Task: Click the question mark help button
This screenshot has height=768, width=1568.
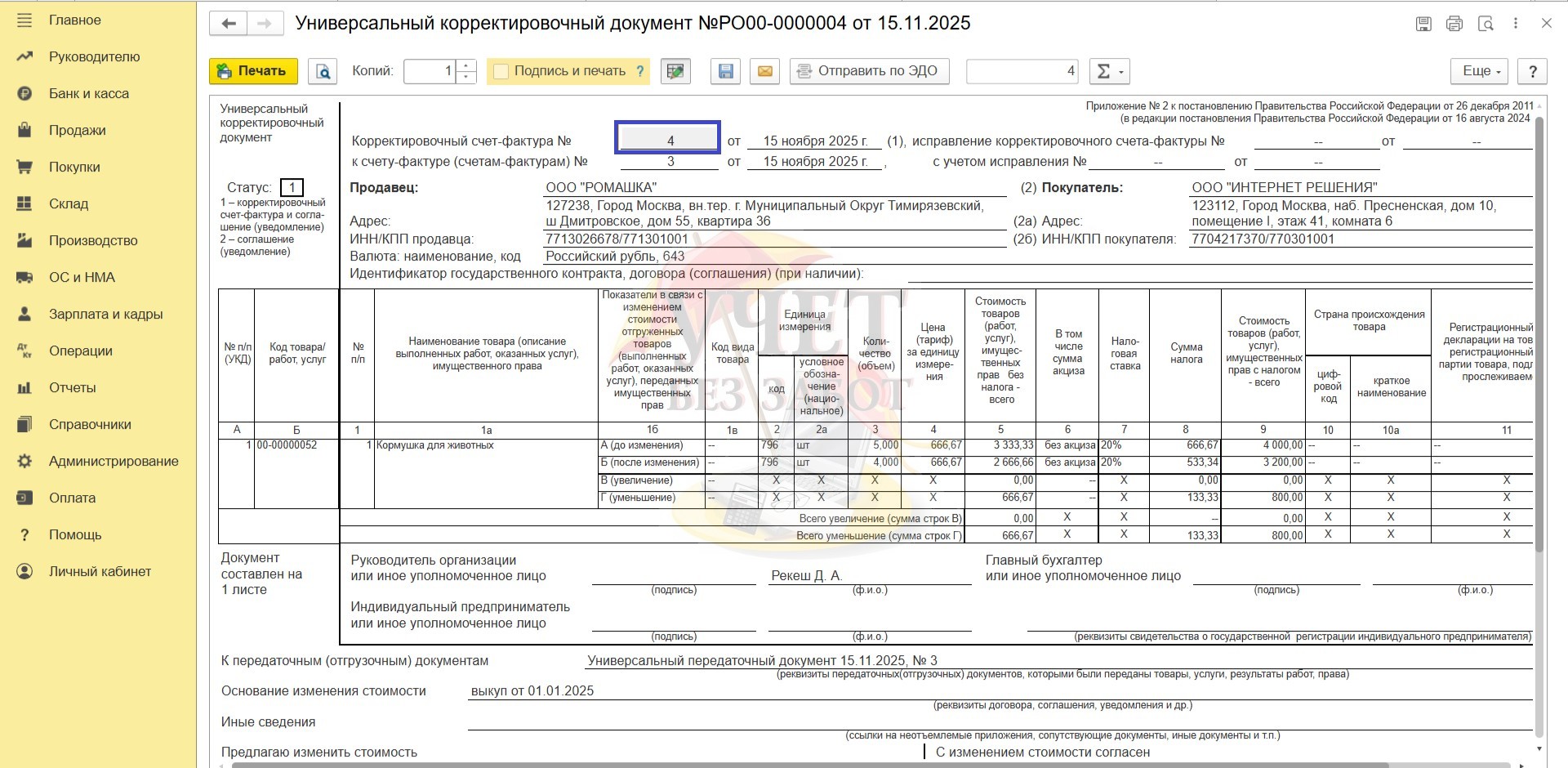Action: (1532, 72)
